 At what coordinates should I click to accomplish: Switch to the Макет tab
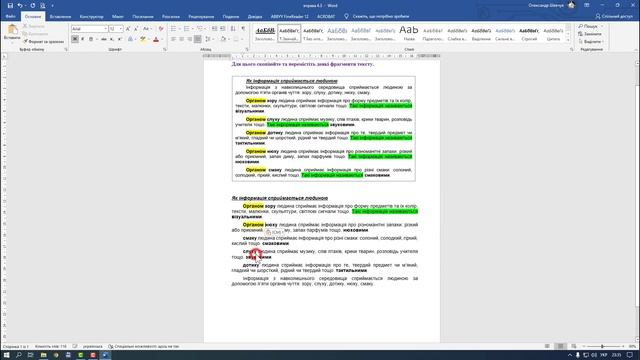(x=118, y=17)
